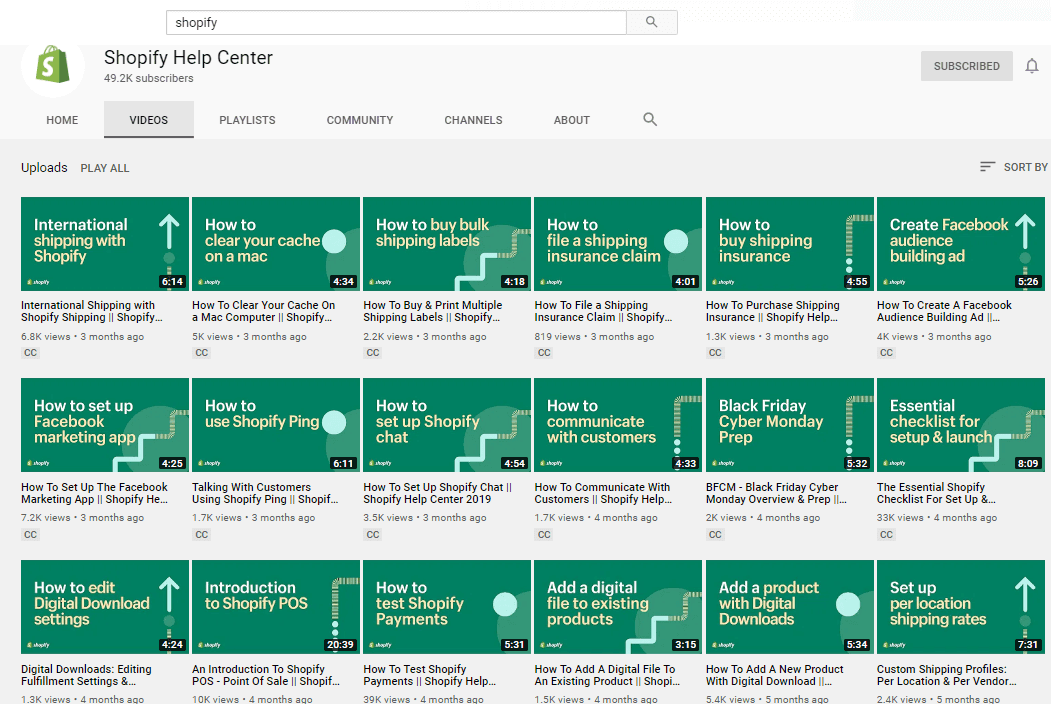Viewport: 1051px width, 704px height.
Task: Open How to buy shipping insurance thumbnail
Action: tap(790, 243)
